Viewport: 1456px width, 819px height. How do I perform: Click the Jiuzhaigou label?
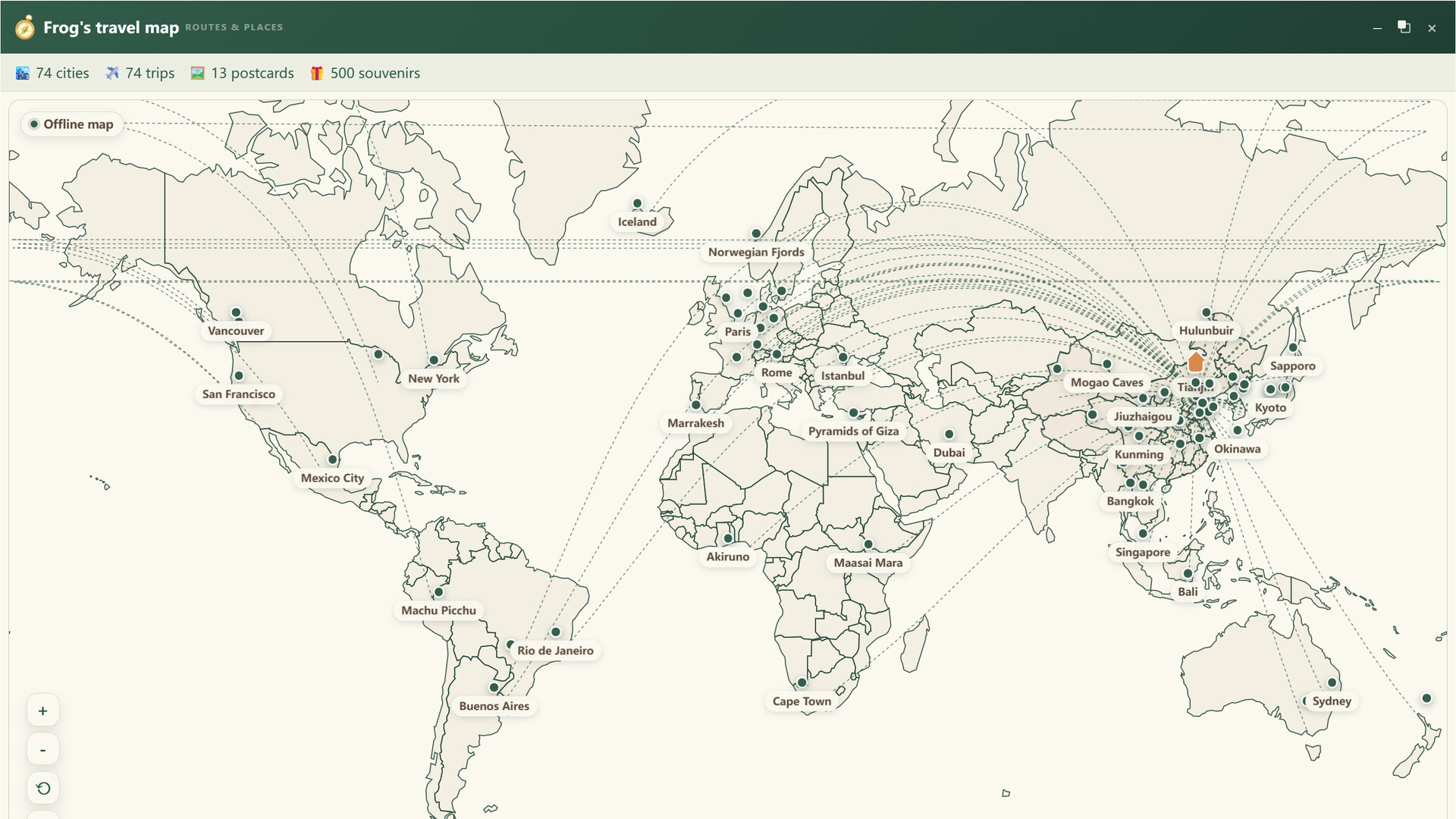(x=1143, y=417)
